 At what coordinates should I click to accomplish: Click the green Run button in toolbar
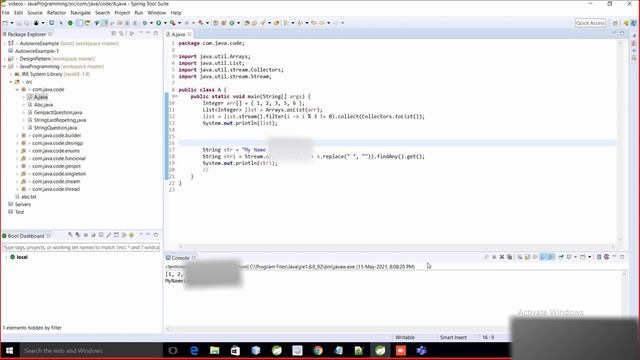pos(159,23)
